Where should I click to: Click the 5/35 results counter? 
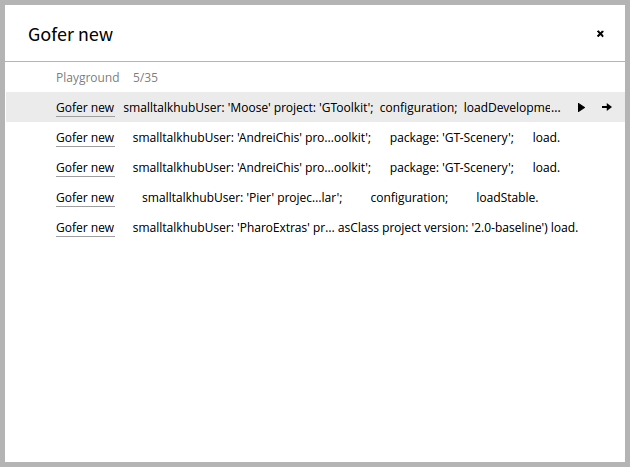pyautogui.click(x=145, y=78)
